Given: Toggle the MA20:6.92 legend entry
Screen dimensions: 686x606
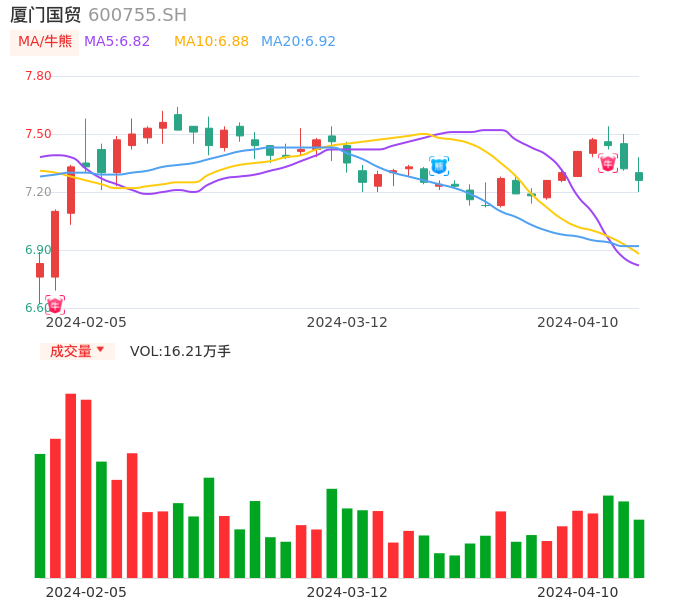Looking at the screenshot, I should tap(298, 42).
